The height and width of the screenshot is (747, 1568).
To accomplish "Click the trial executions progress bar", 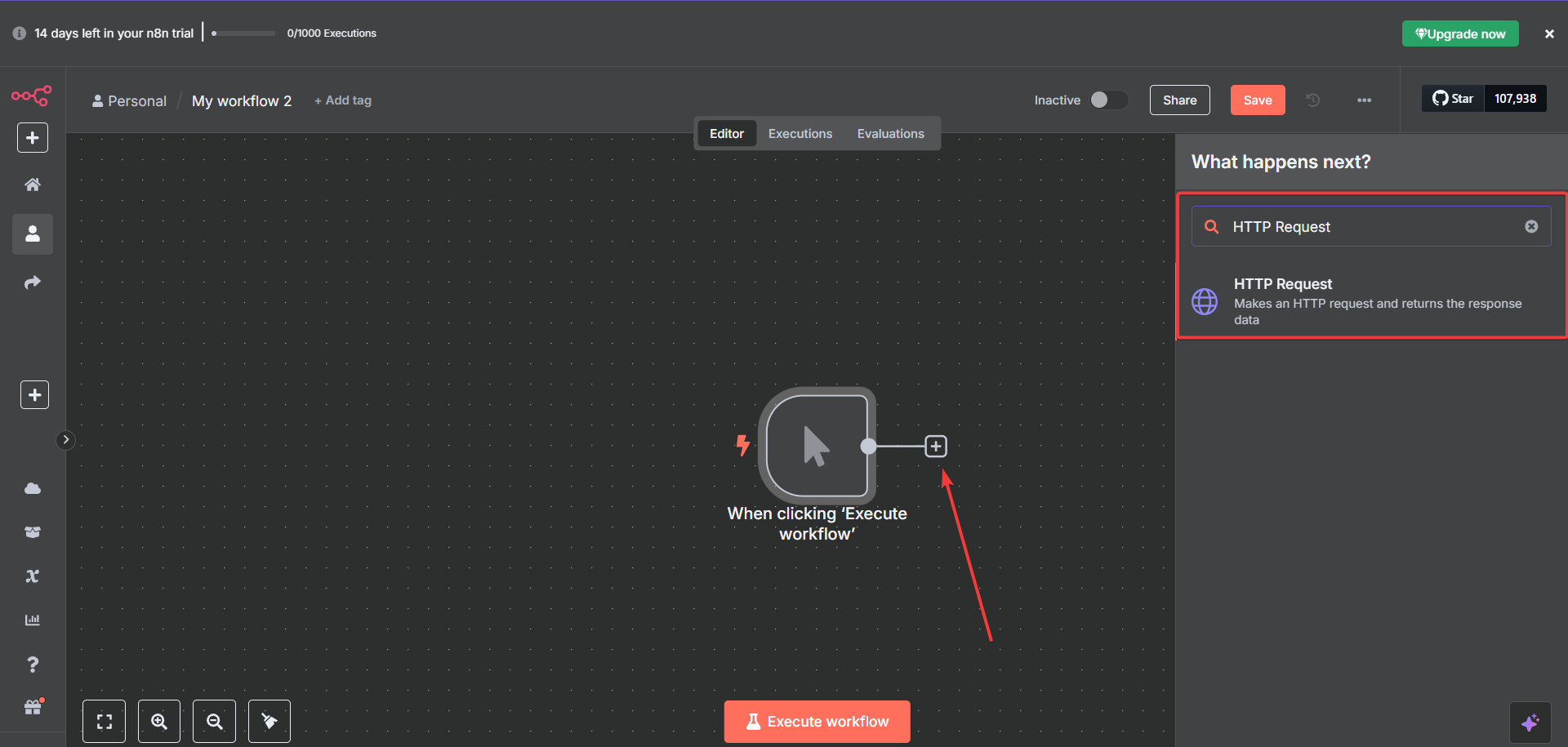I will pos(243,33).
